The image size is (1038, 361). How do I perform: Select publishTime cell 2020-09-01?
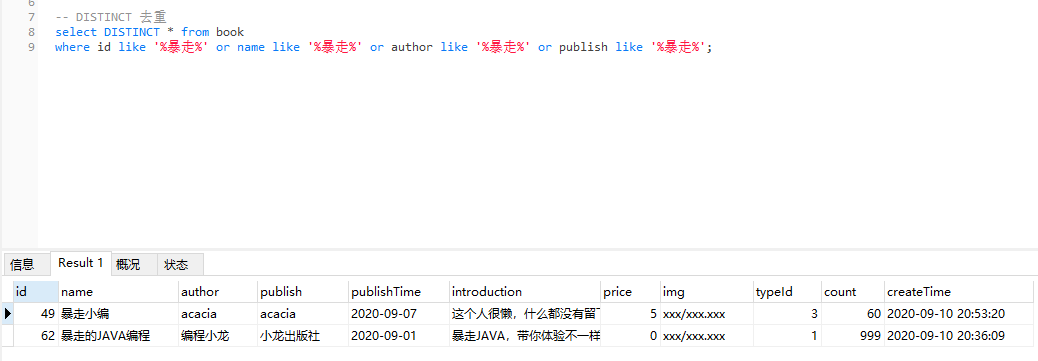pos(399,336)
